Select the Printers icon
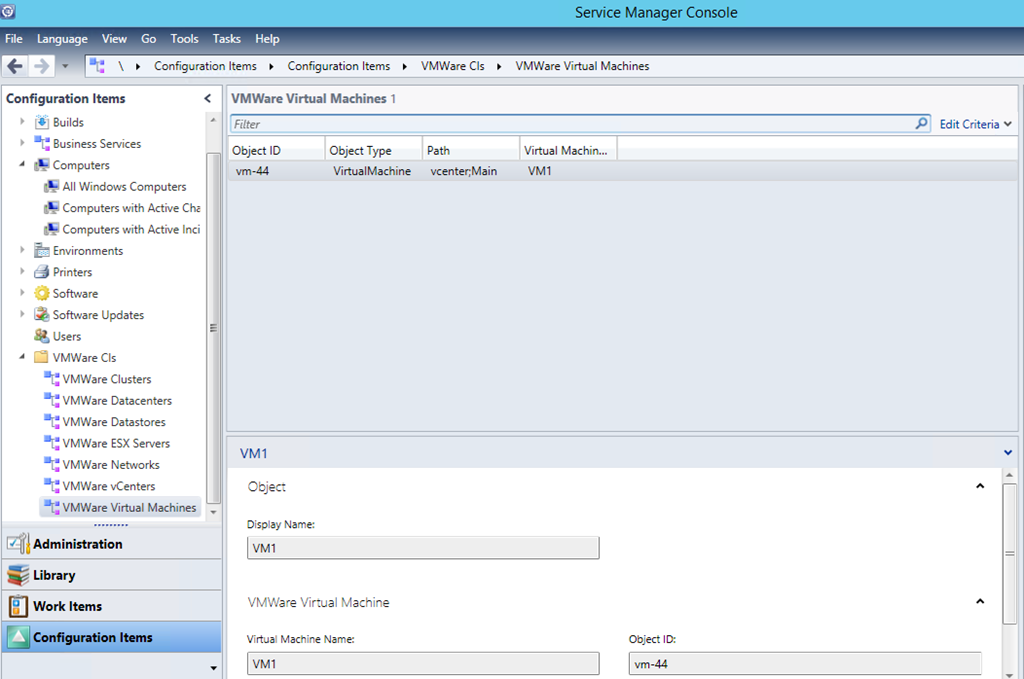The width and height of the screenshot is (1024, 679). coord(42,272)
